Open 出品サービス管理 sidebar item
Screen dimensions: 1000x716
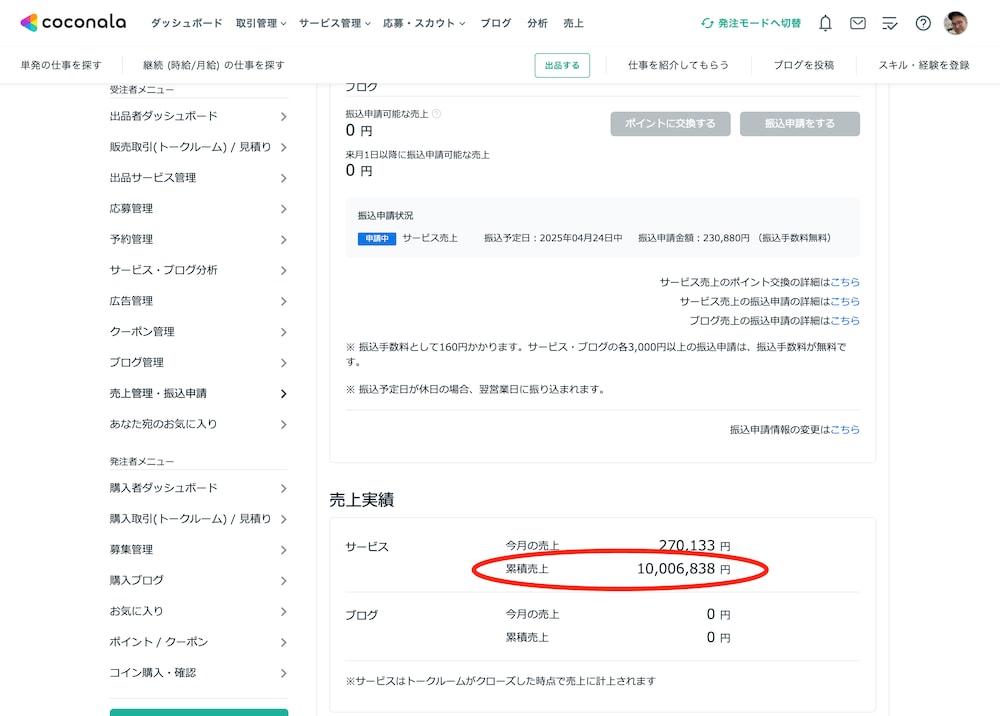(198, 178)
